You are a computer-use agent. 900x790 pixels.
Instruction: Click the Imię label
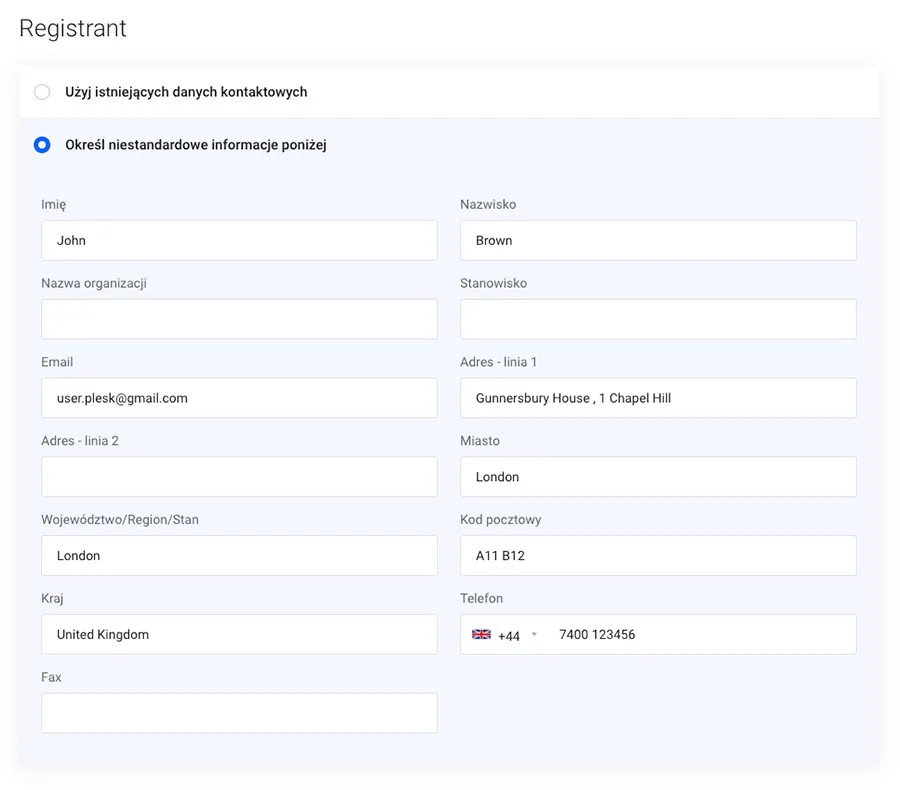[53, 205]
